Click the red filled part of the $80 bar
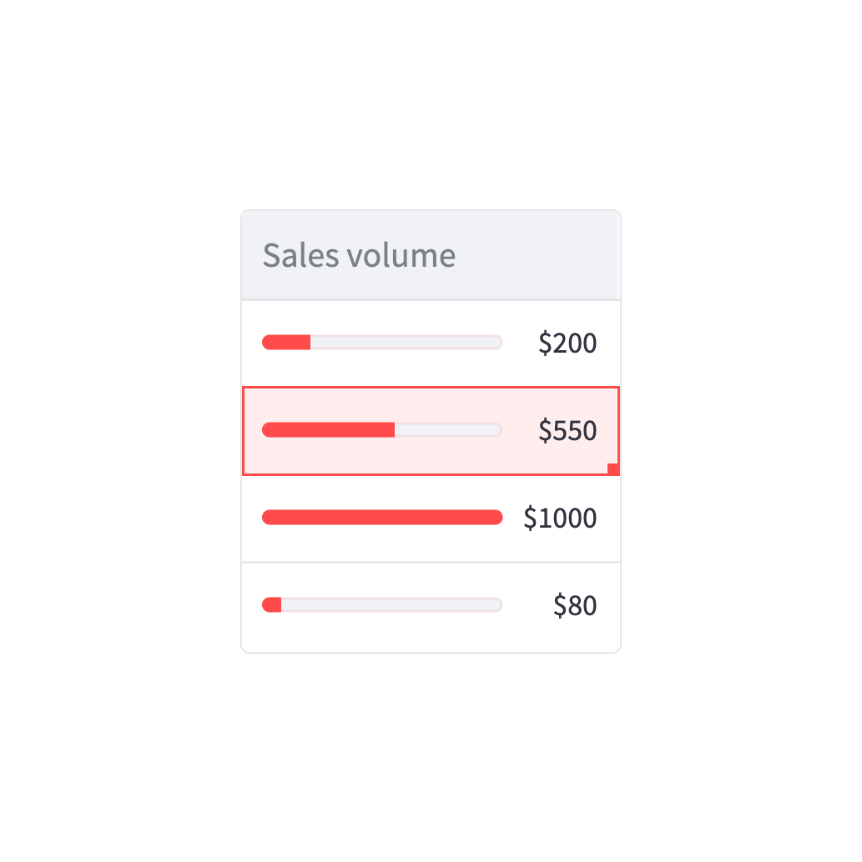The width and height of the screenshot is (862, 862). (272, 605)
